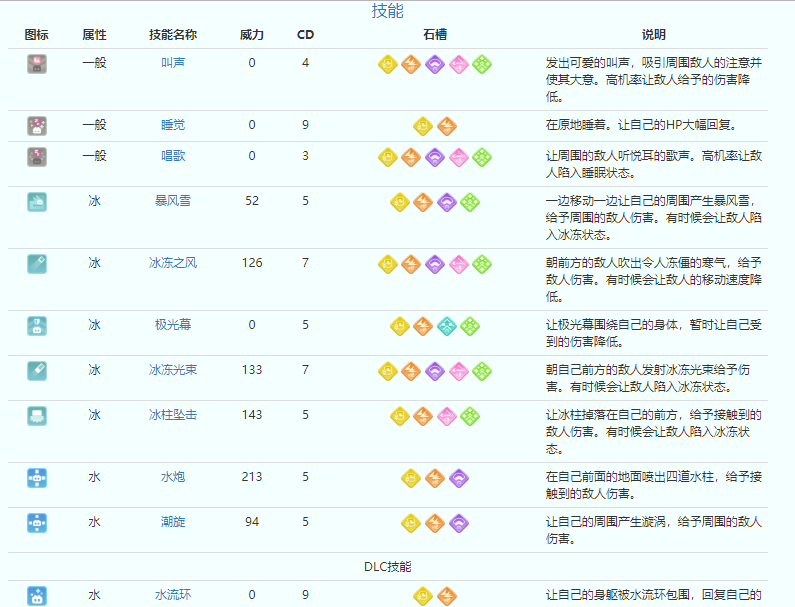Viewport: 795px width, 607px height.
Task: Follow the 冰冻之风 skill link
Action: point(173,263)
